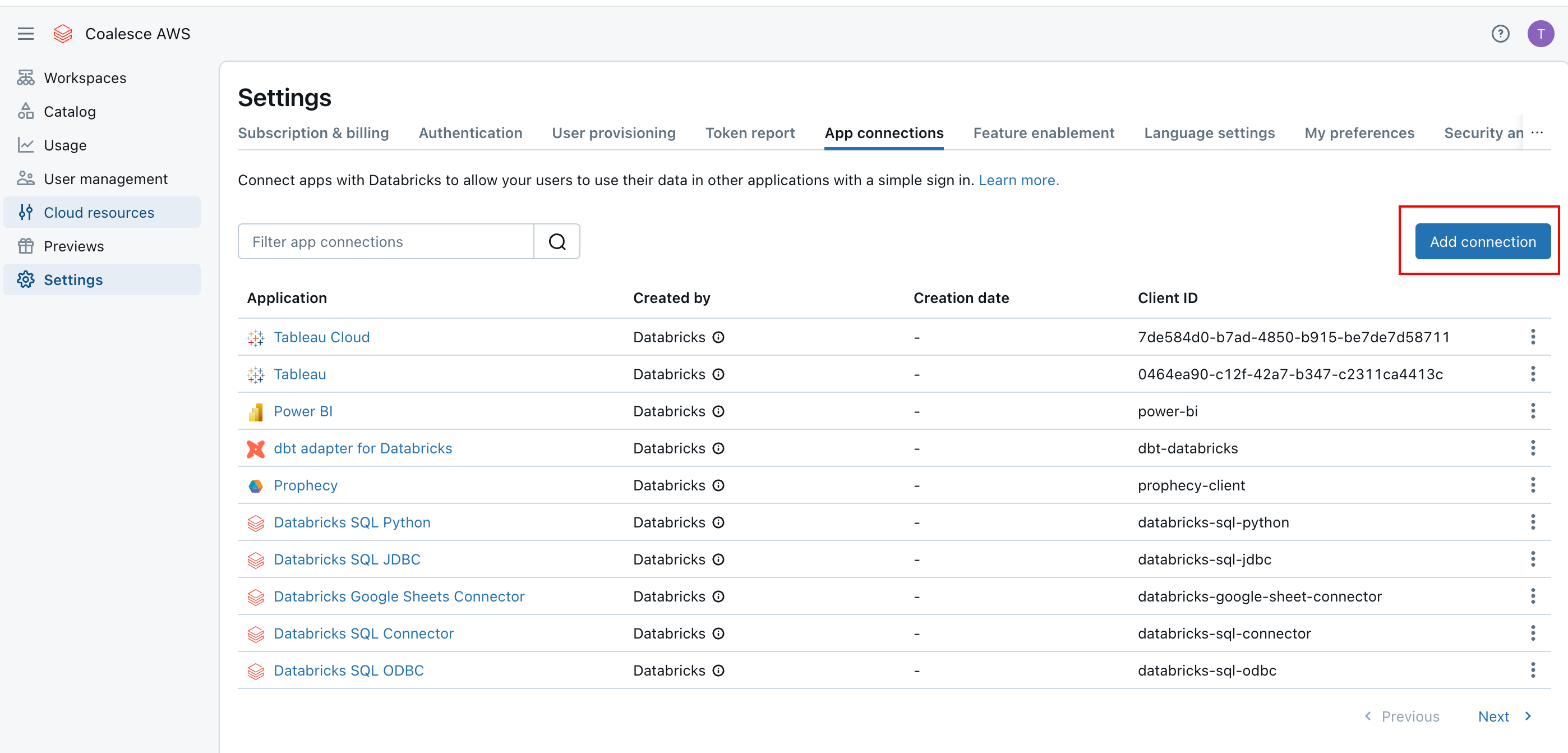Open Cloud resources in sidebar

pos(102,213)
